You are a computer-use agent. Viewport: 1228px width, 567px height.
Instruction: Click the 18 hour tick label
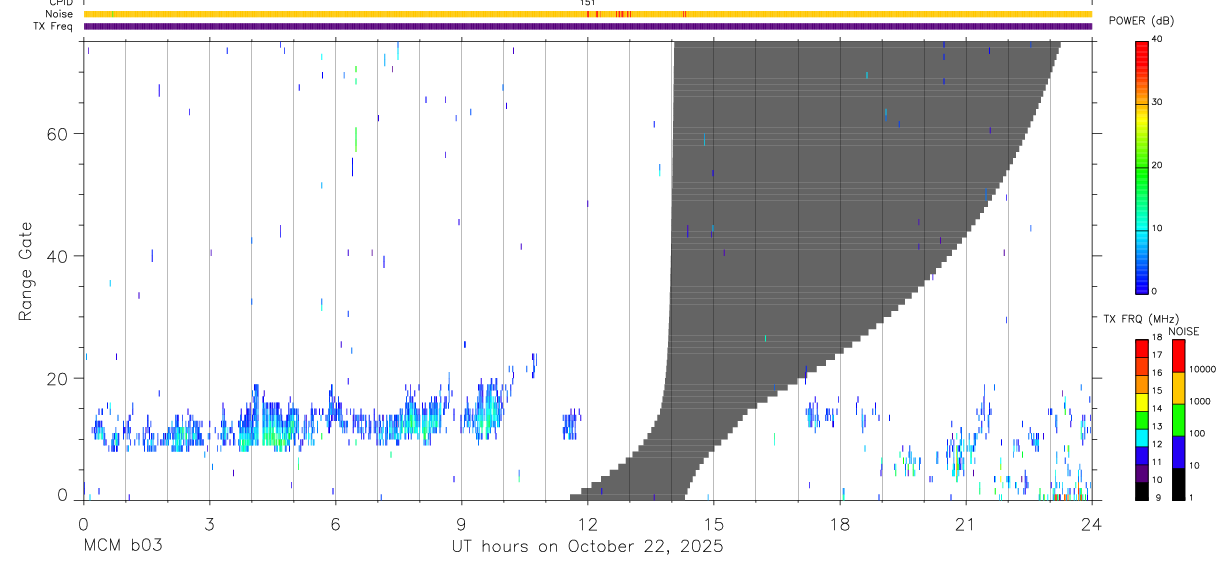[840, 523]
